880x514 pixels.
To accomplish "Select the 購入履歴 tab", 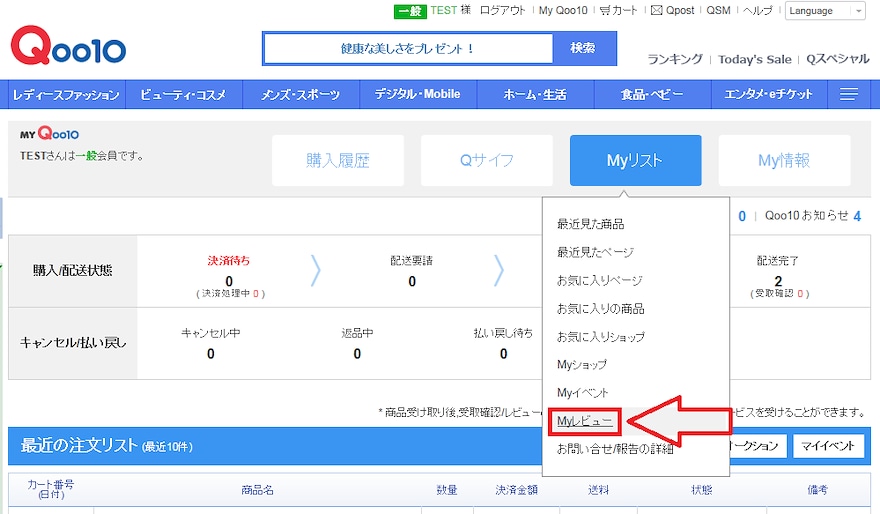I will pos(338,160).
